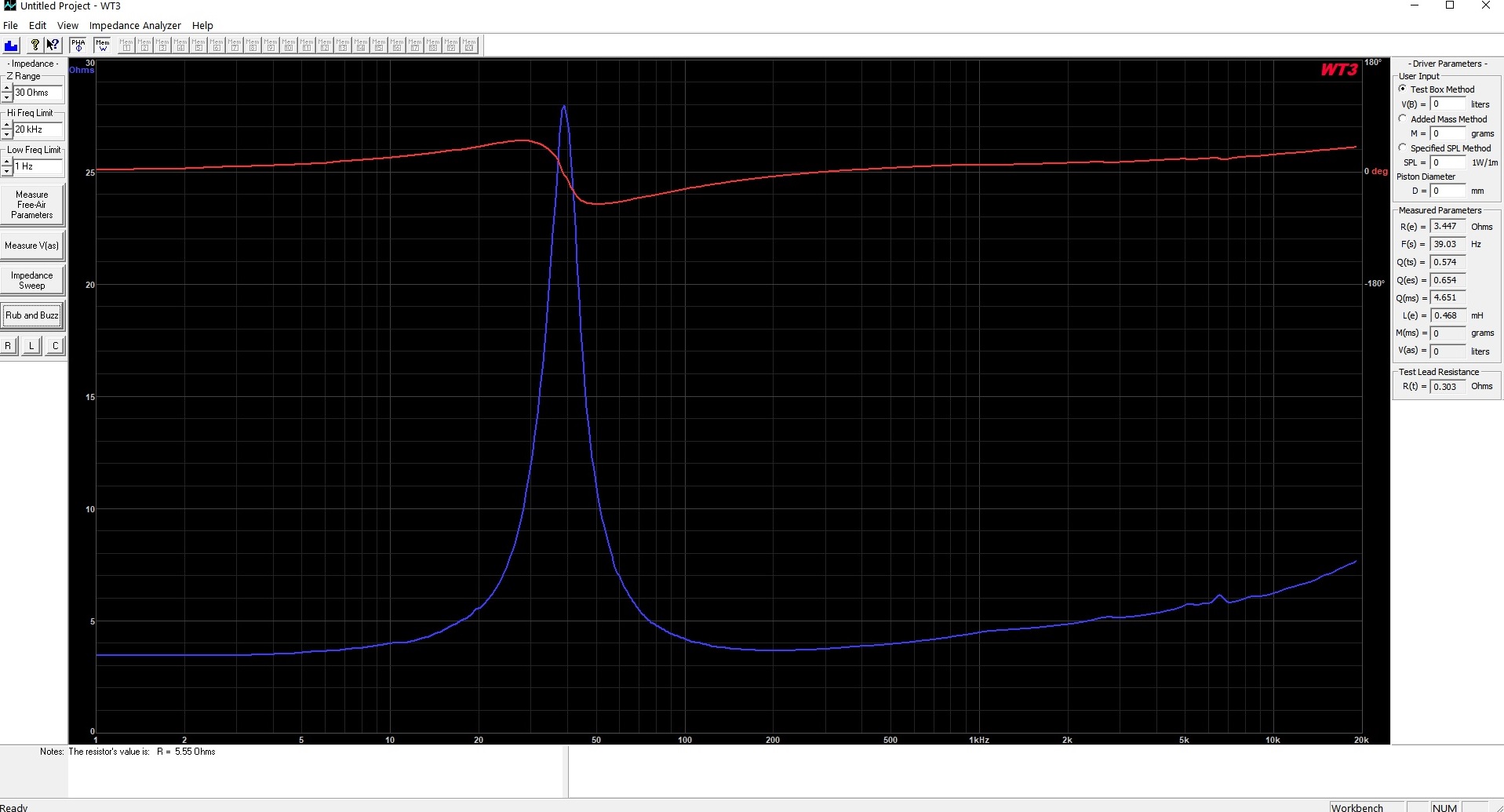This screenshot has width=1504, height=812.
Task: Select the Mem 12 memory slot
Action: [325, 45]
